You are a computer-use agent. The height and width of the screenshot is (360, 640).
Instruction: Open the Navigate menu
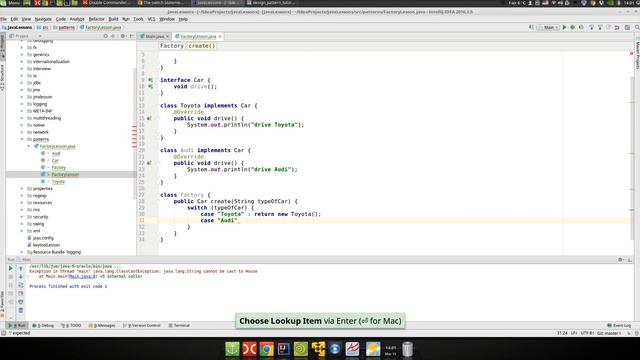(x=43, y=19)
